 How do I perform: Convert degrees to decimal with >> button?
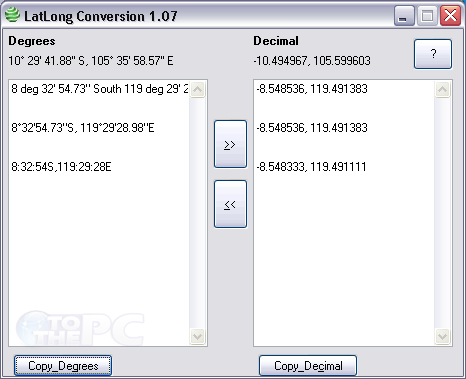click(230, 144)
